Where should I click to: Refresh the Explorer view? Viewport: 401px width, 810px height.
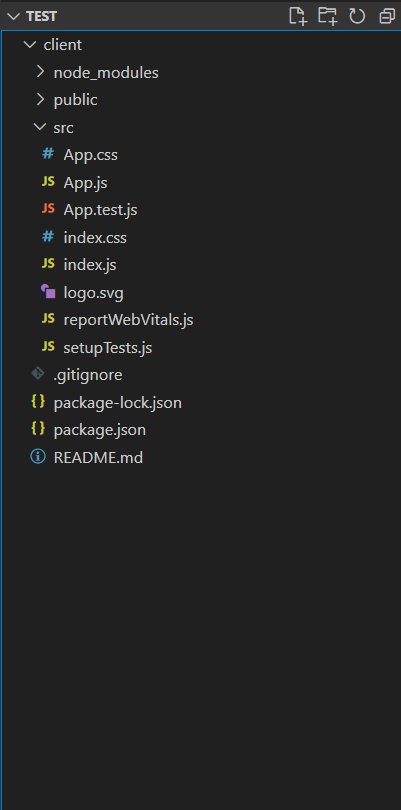point(357,16)
